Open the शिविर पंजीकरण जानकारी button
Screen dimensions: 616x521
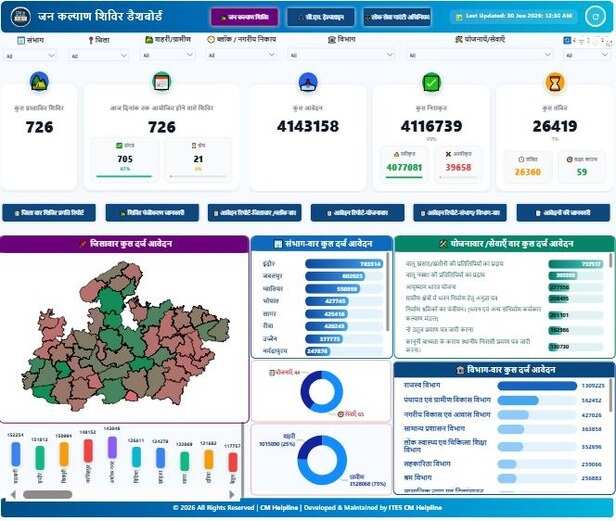(x=152, y=213)
